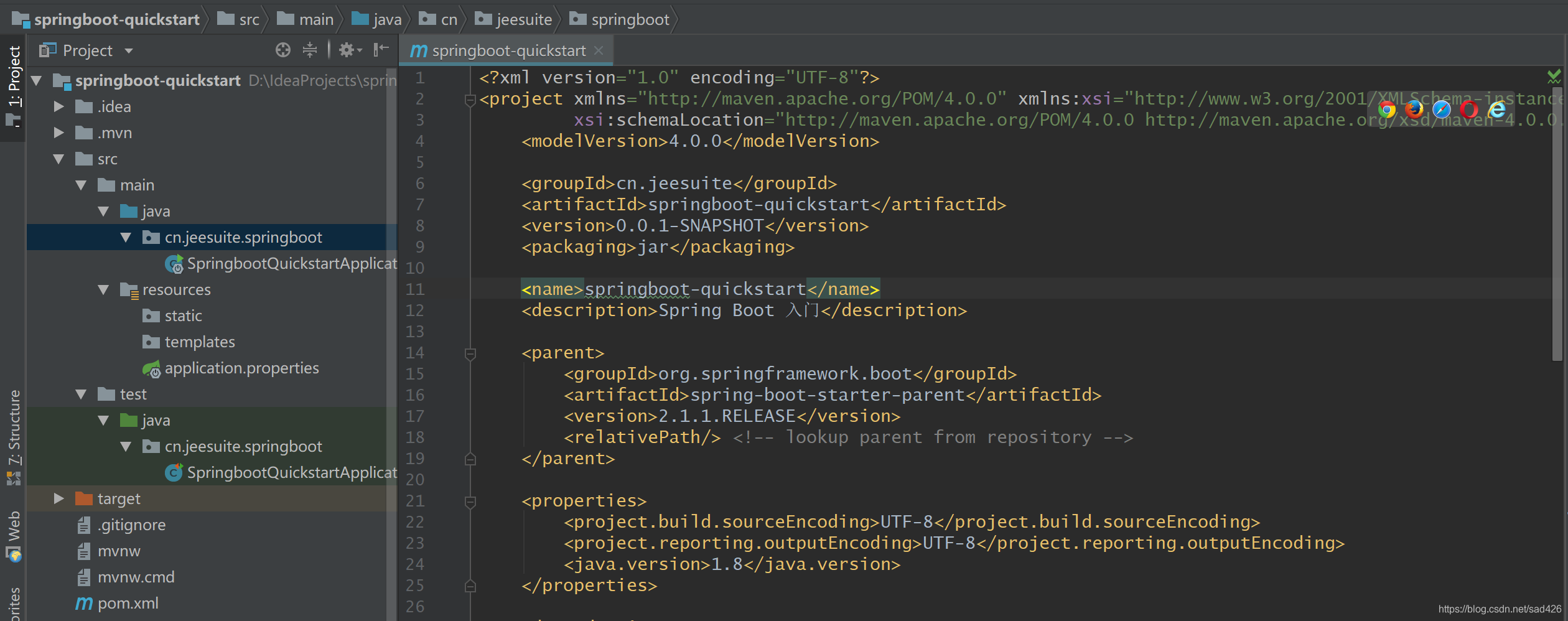Toggle the 1: Project tool window tab

pyautogui.click(x=13, y=86)
